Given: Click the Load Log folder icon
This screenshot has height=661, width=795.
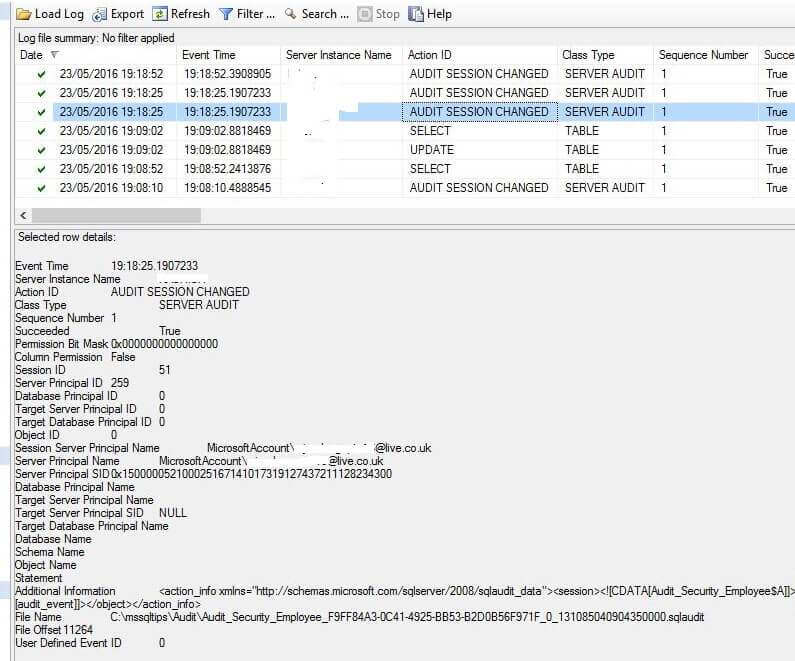Looking at the screenshot, I should pos(23,14).
